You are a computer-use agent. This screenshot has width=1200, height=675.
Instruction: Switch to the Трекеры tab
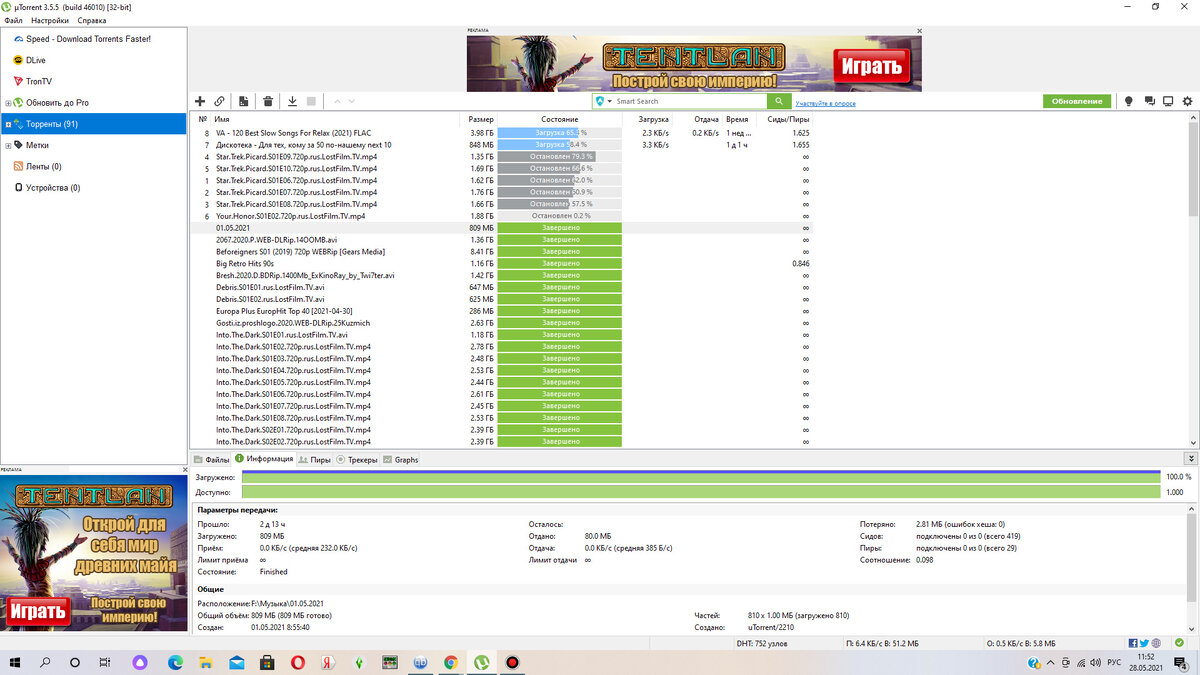(x=357, y=460)
